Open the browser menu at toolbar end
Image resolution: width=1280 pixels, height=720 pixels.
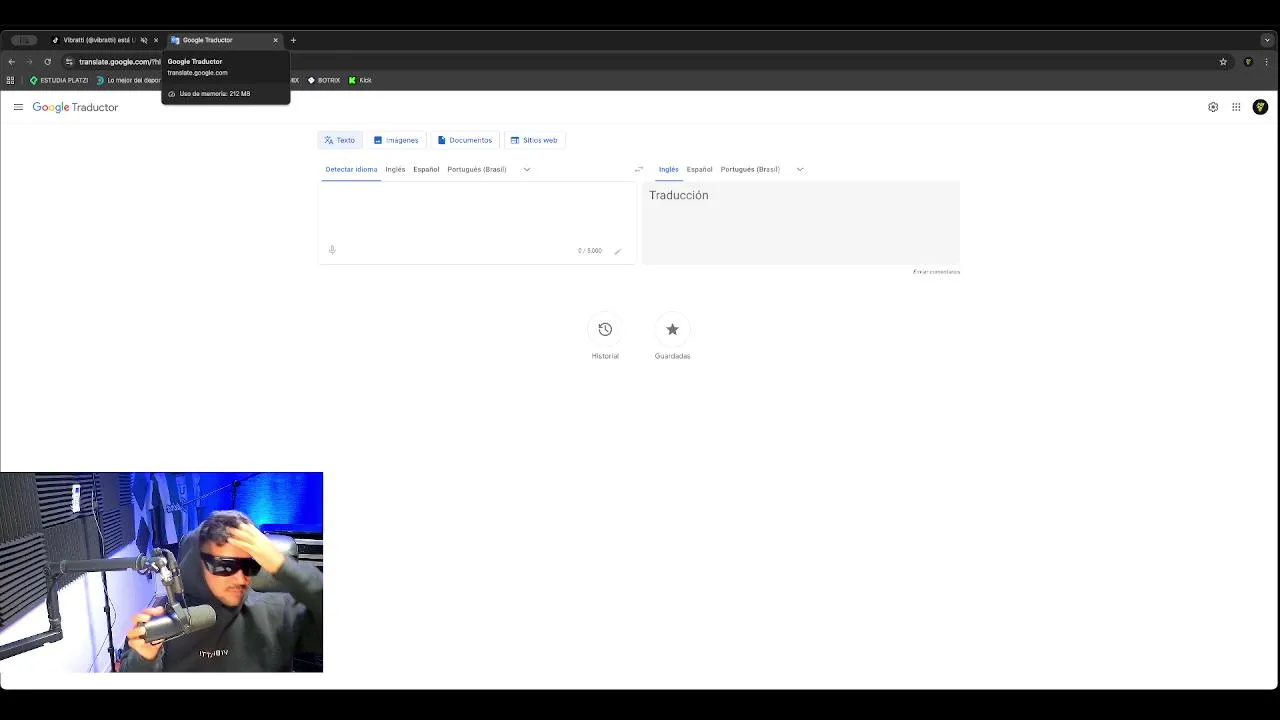(1268, 62)
